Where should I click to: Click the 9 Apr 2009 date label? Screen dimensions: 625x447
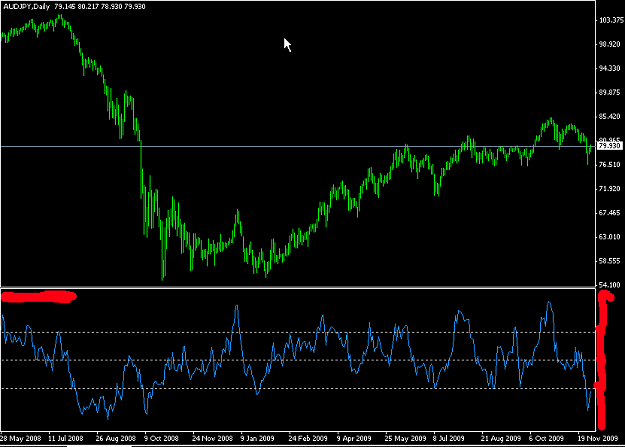pos(354,439)
